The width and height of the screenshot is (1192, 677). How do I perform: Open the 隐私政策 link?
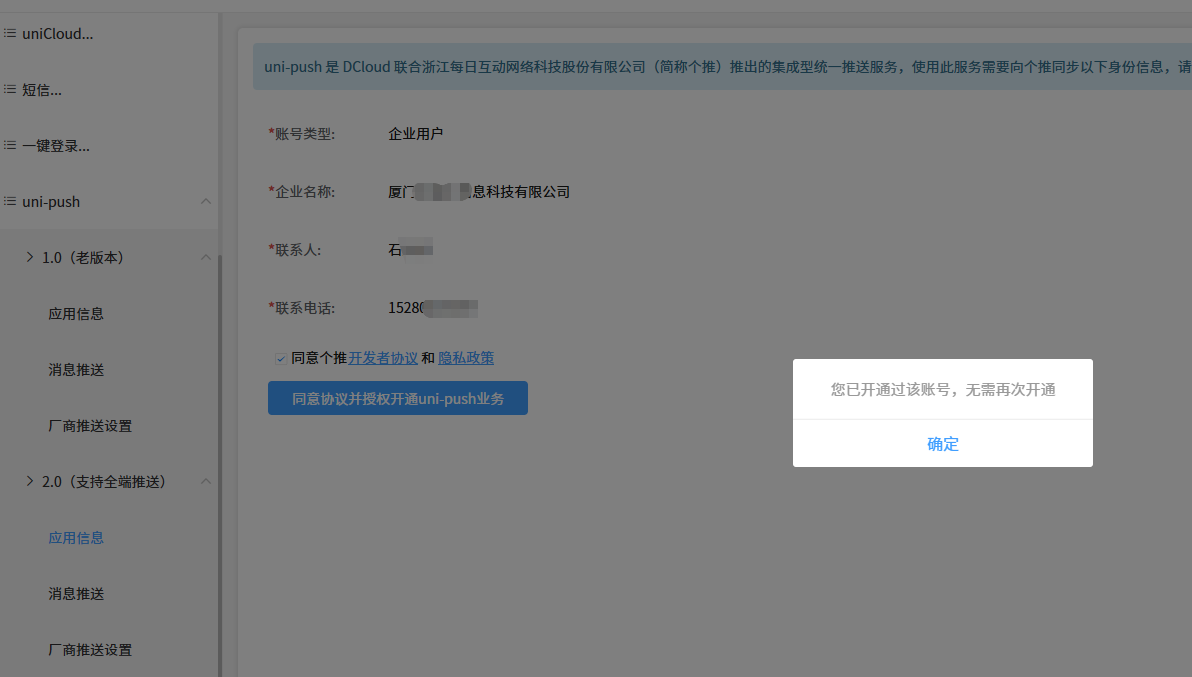466,358
